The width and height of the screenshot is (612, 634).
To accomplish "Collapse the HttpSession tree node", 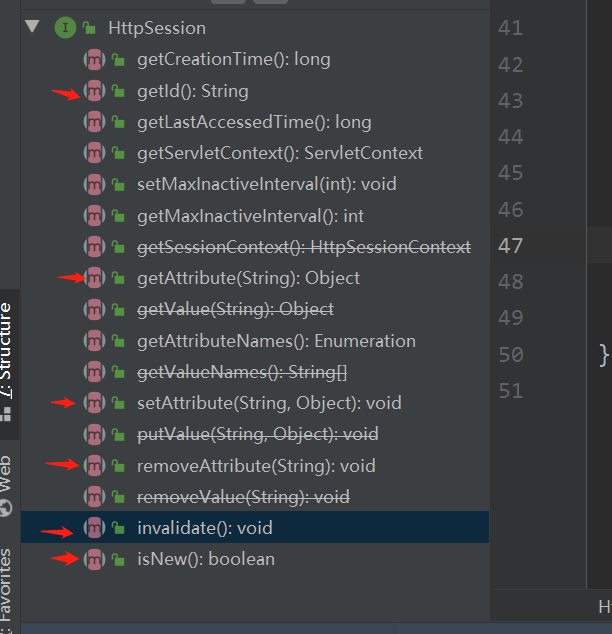I will click(x=32, y=27).
